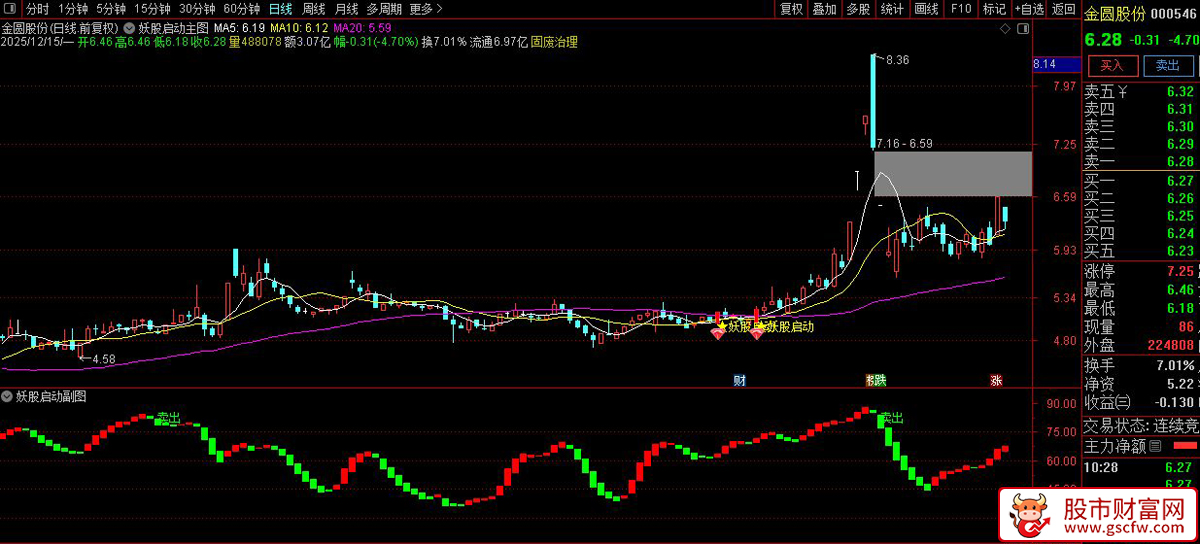Switch to 分时 intraday chart
The width and height of the screenshot is (1200, 544).
pos(37,9)
